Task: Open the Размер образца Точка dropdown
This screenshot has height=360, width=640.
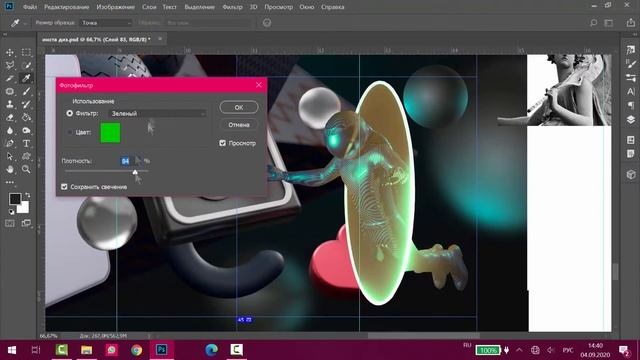Action: point(107,23)
